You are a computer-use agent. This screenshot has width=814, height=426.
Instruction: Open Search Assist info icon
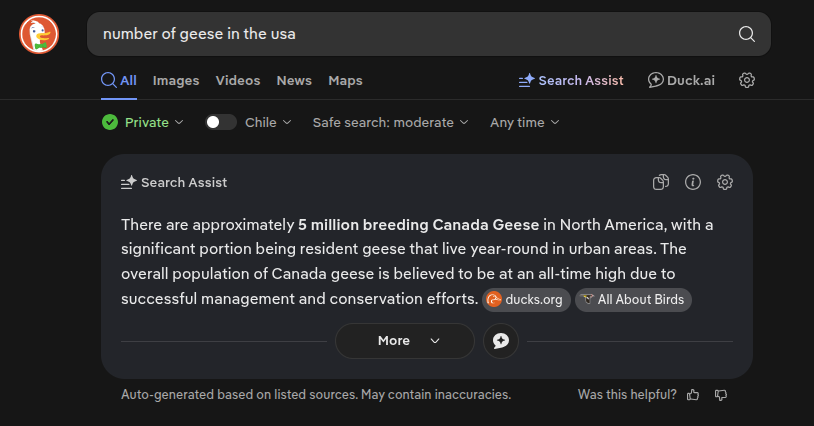[693, 182]
